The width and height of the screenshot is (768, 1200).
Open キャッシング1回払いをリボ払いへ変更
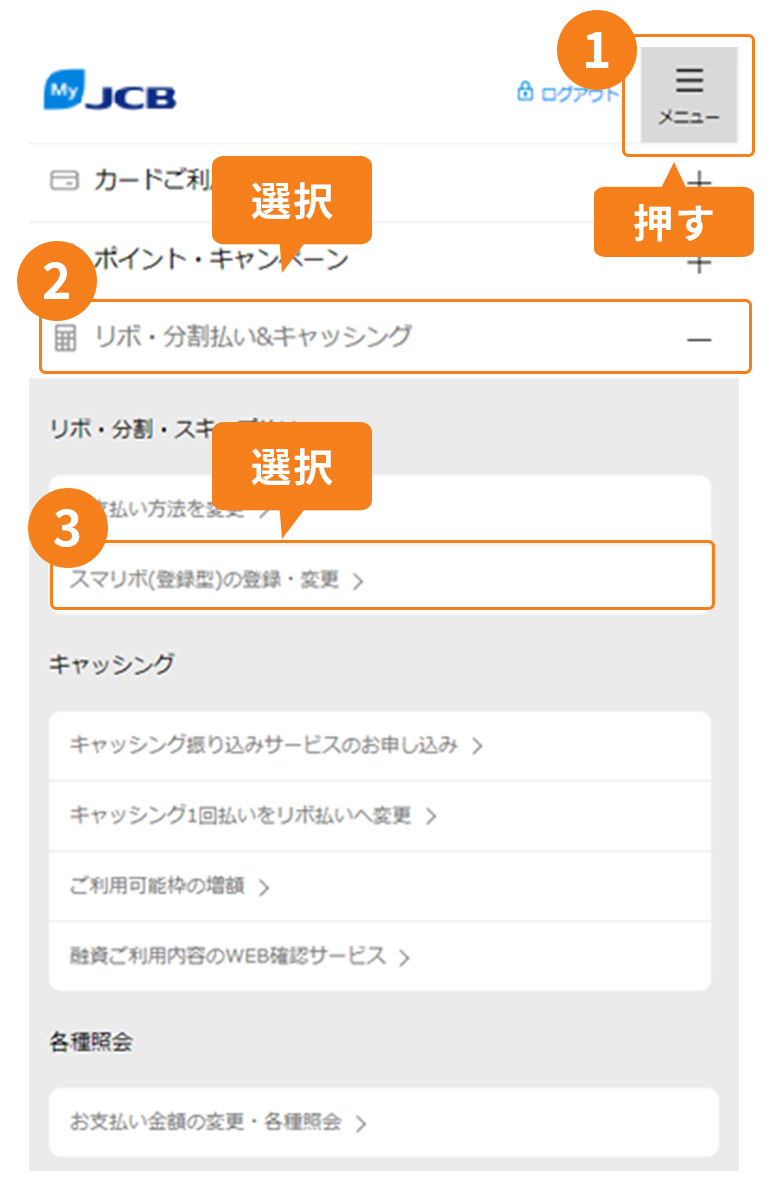[x=380, y=816]
